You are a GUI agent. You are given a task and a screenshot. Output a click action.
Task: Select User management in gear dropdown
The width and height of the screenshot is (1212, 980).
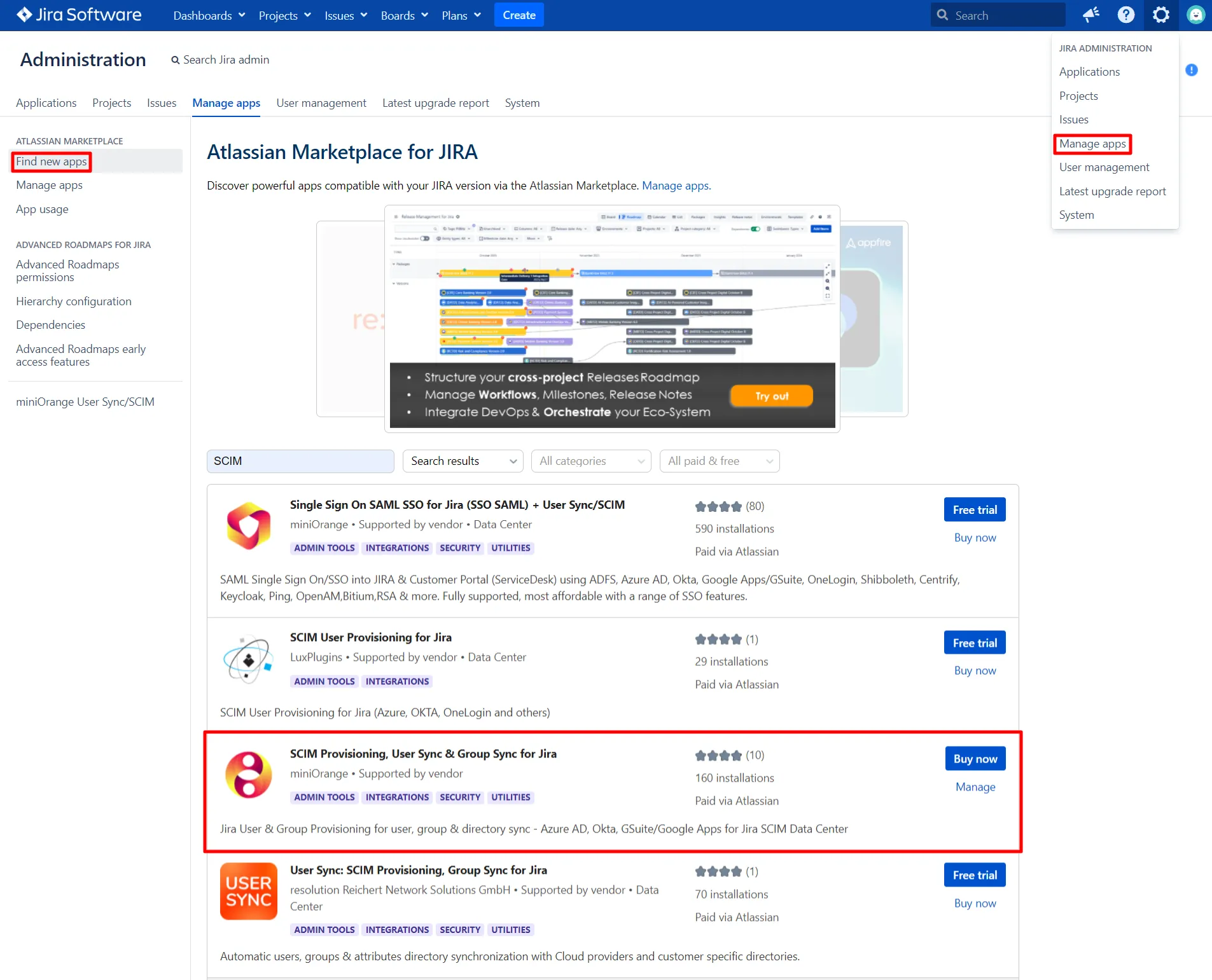[1104, 167]
